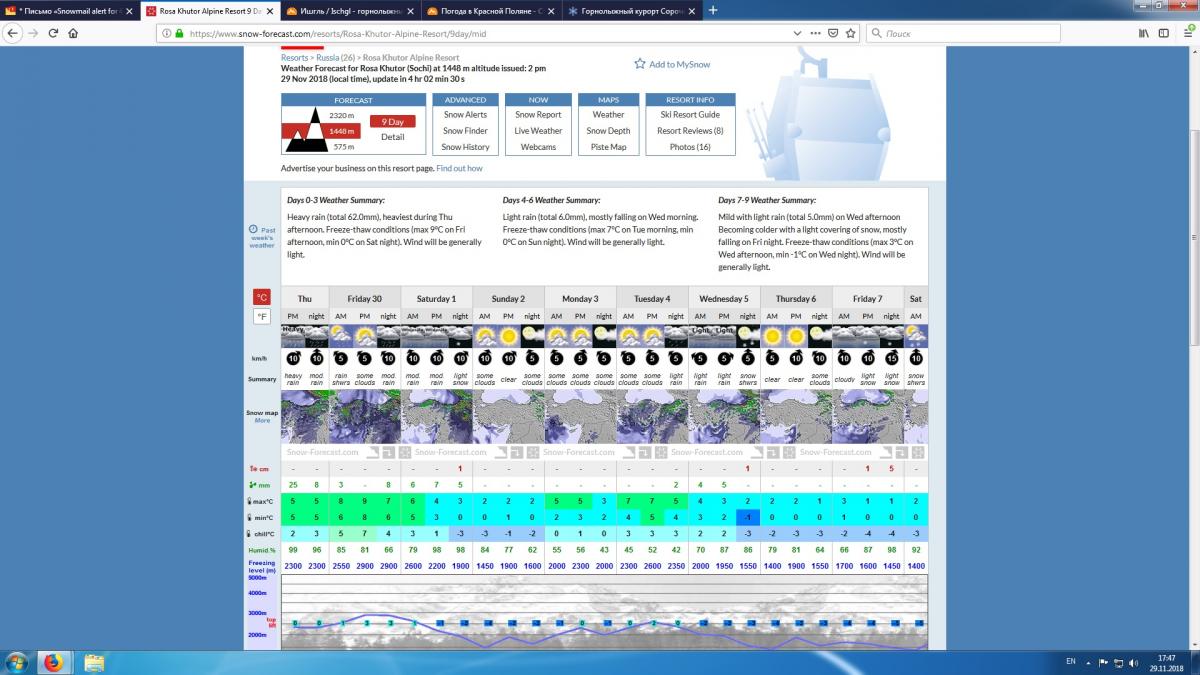The height and width of the screenshot is (675, 1200).
Task: Switch to the Krasnaya Polyana weather tab
Action: coord(488,11)
